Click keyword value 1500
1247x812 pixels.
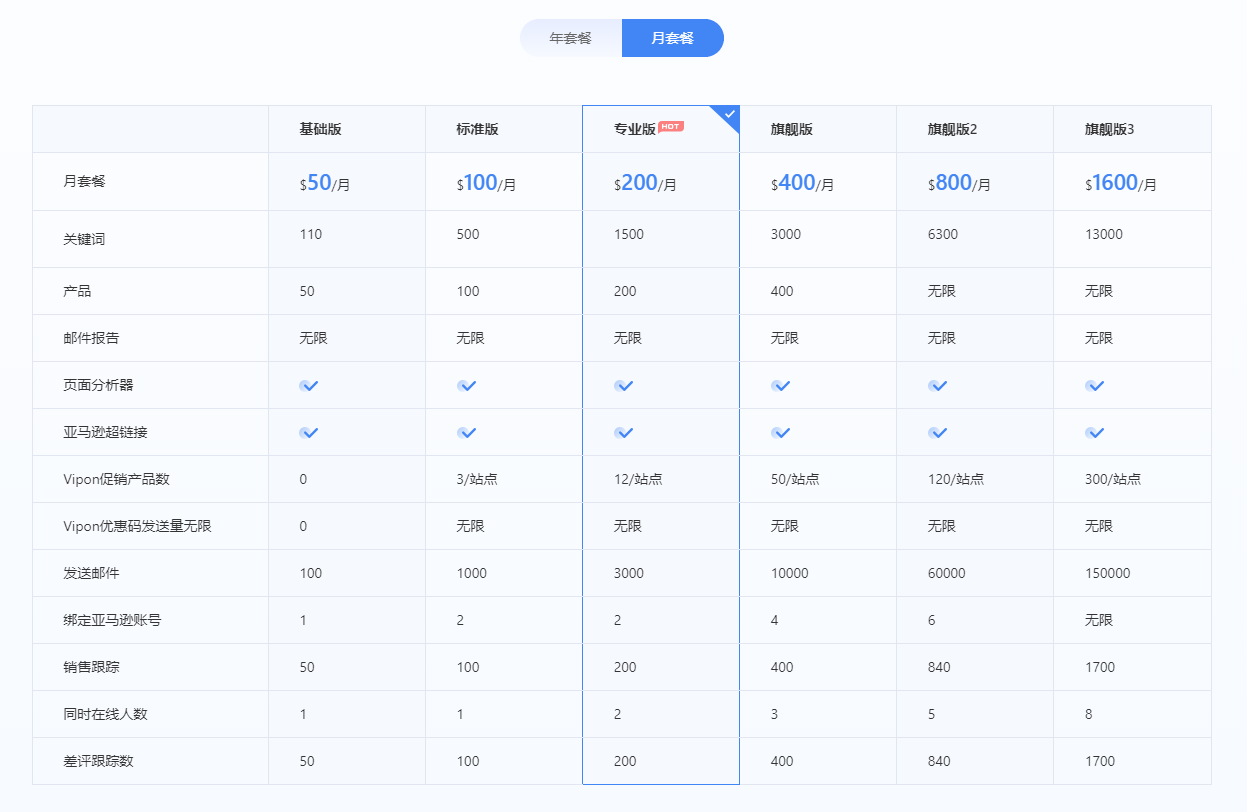[x=629, y=234]
